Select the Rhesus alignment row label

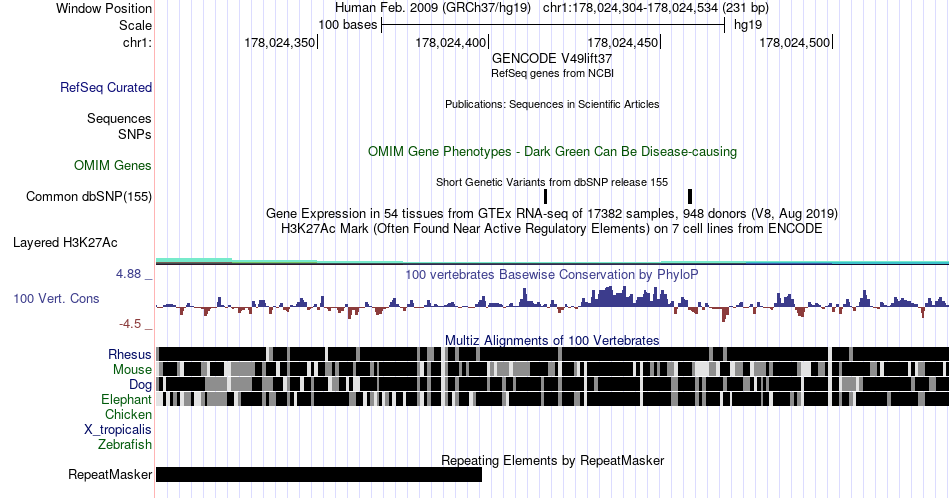click(x=130, y=354)
